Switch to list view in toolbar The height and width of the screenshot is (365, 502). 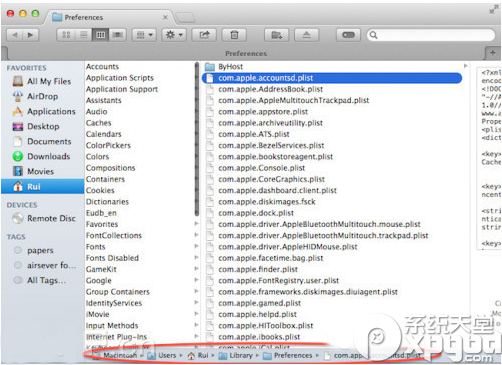click(x=83, y=35)
